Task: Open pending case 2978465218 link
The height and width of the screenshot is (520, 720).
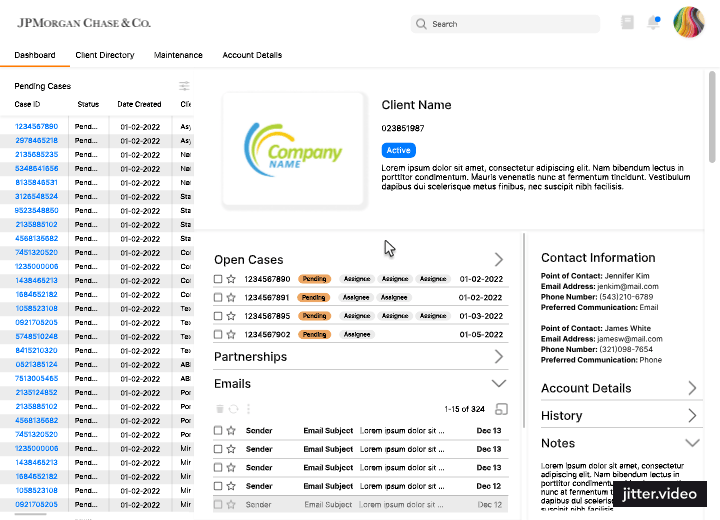Action: click(37, 140)
